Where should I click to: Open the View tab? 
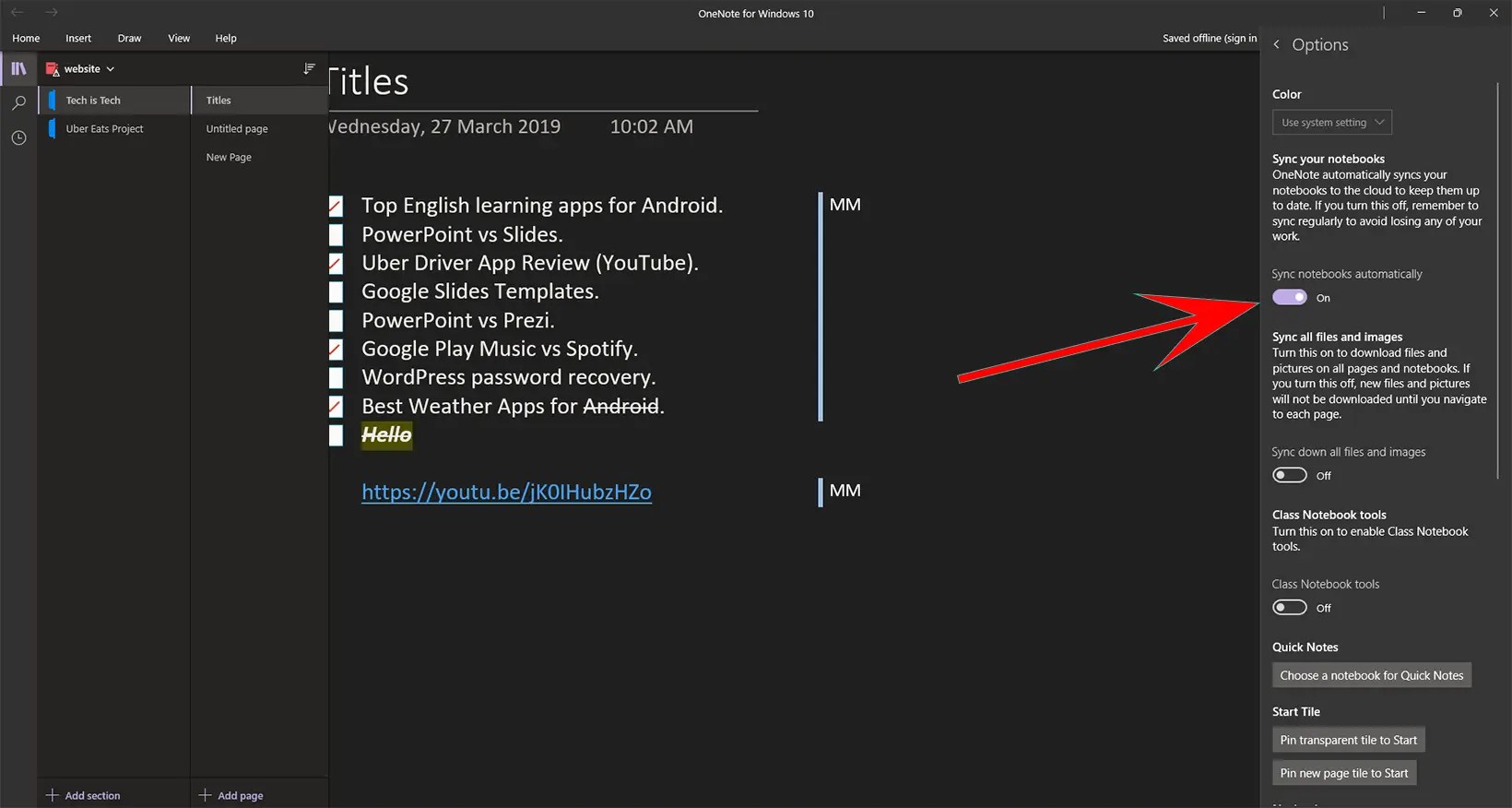[x=179, y=38]
